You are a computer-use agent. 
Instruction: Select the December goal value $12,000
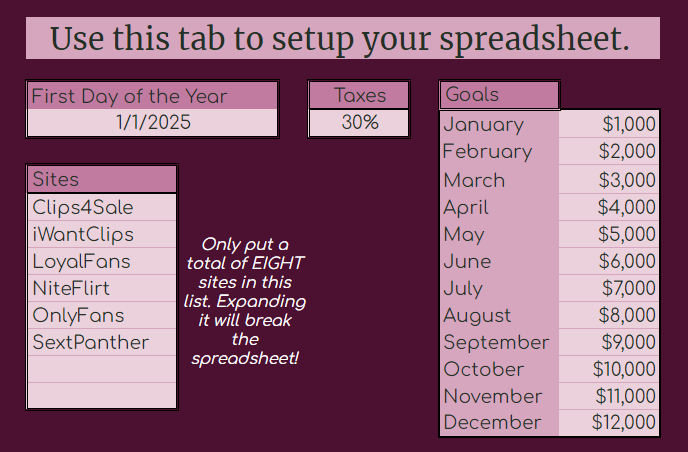tap(609, 422)
